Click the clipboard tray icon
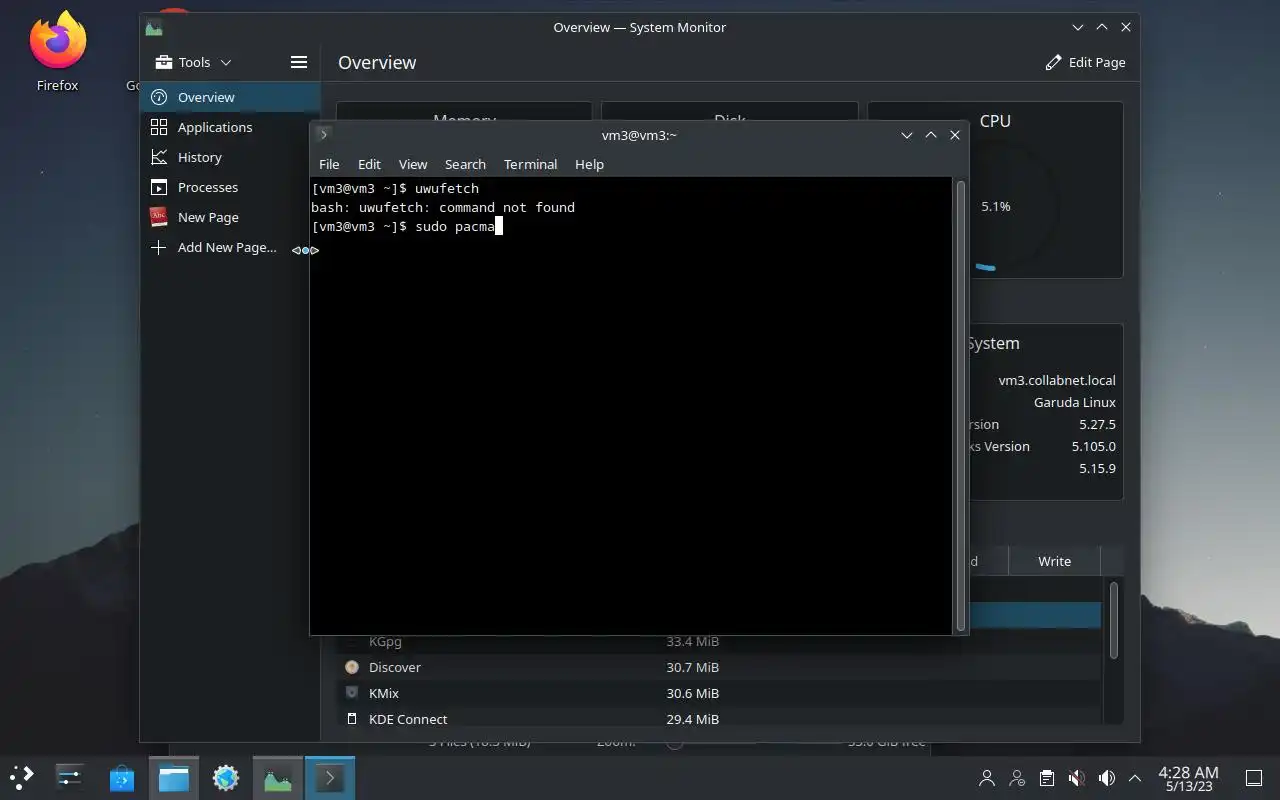The image size is (1280, 800). [x=1047, y=778]
